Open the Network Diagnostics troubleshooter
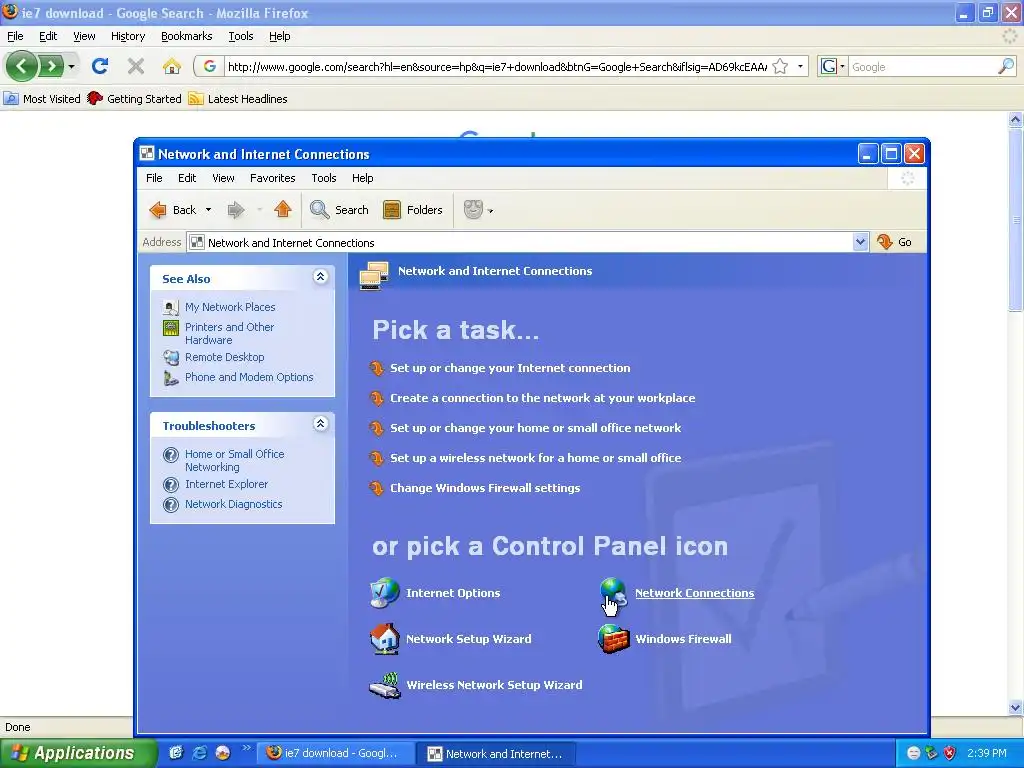This screenshot has width=1024, height=768. point(233,504)
